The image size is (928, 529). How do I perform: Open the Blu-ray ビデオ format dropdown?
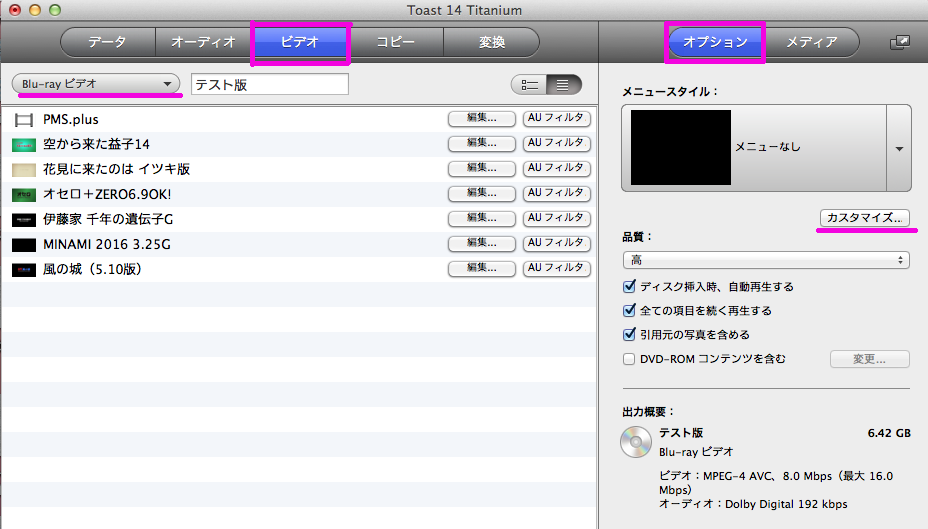(x=96, y=84)
